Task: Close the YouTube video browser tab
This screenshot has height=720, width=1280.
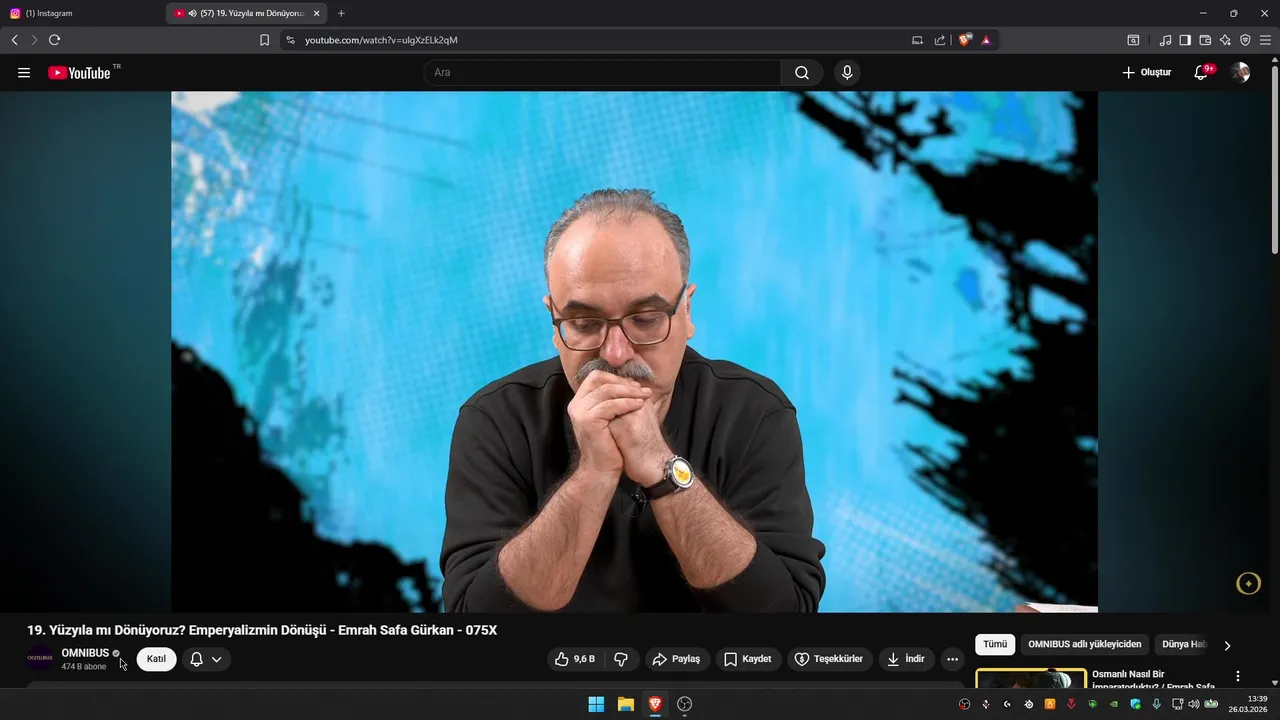Action: click(317, 13)
